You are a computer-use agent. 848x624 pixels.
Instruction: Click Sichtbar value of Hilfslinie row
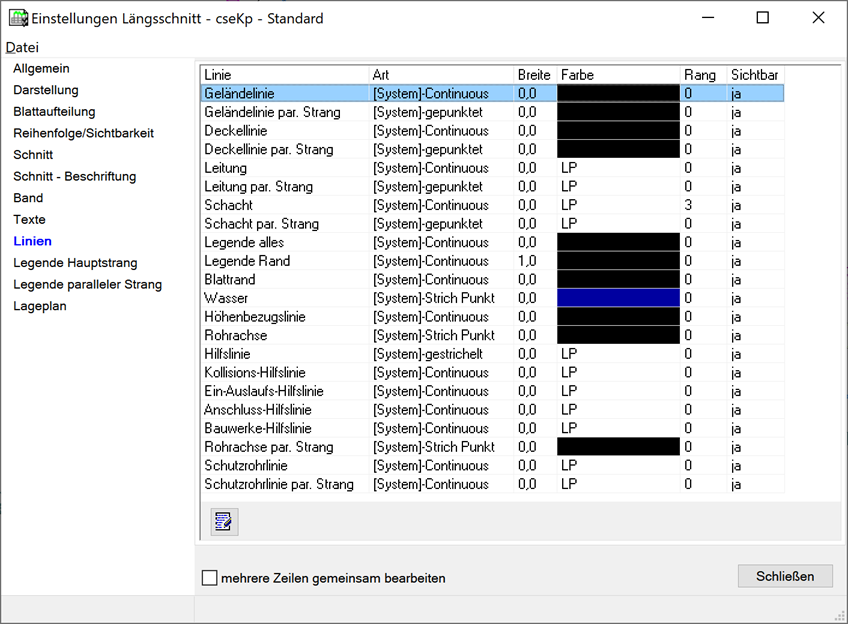pos(736,354)
